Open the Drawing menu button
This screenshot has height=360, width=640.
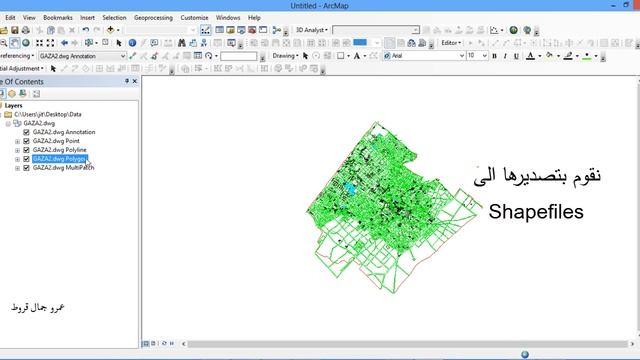coord(285,56)
